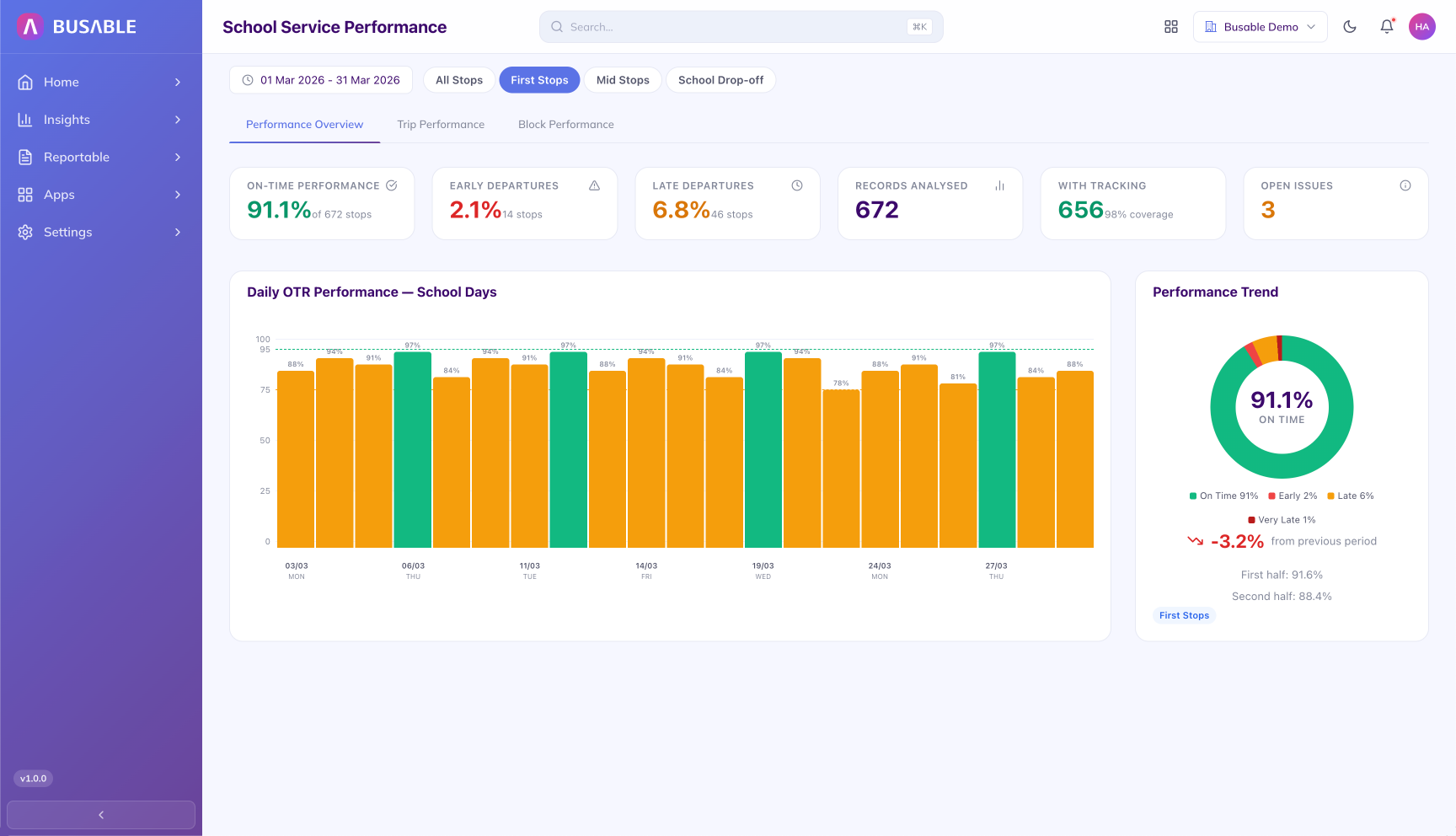Image resolution: width=1456 pixels, height=836 pixels.
Task: Expand the Reportable menu chevron
Action: (178, 157)
